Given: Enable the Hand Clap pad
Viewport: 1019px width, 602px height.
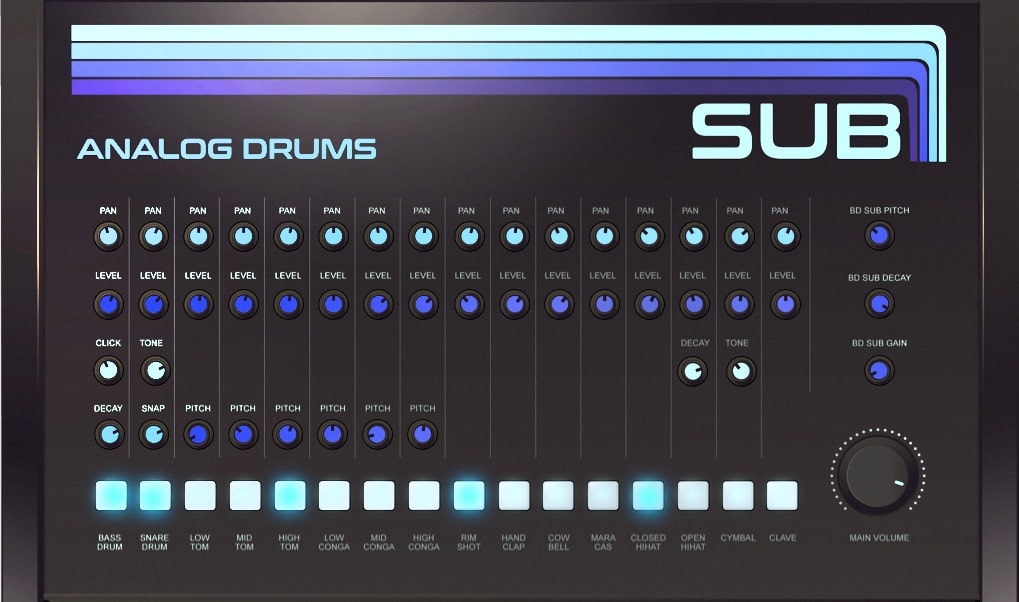Looking at the screenshot, I should [x=513, y=493].
